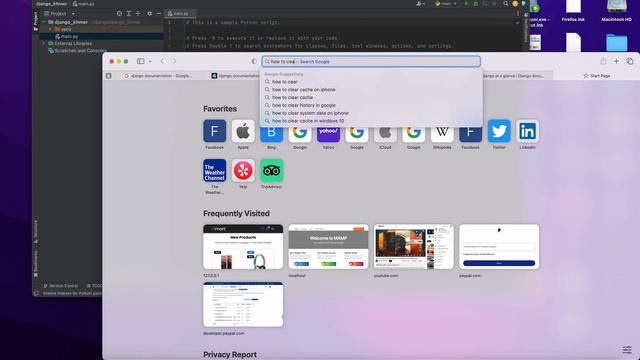Start debugging with the bug icon in PyCharm
The width and height of the screenshot is (640, 360).
click(x=476, y=4)
